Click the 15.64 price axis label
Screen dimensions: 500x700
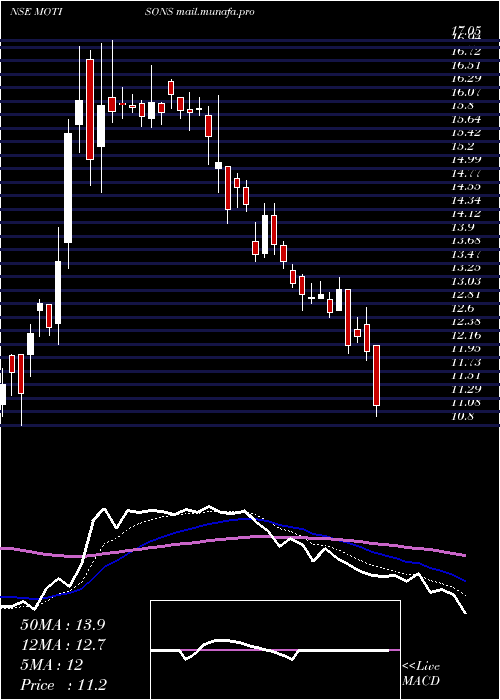point(466,120)
